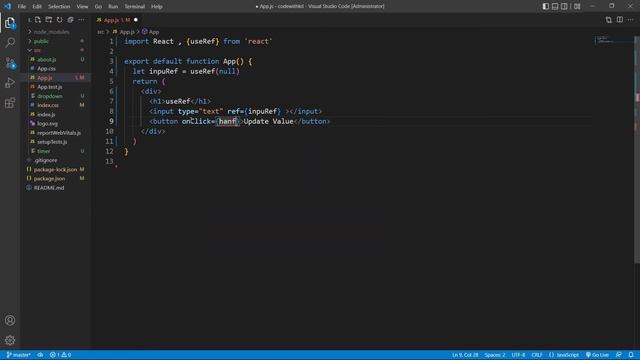This screenshot has height=360, width=640.
Task: Split the editor to the right
Action: click(x=620, y=20)
